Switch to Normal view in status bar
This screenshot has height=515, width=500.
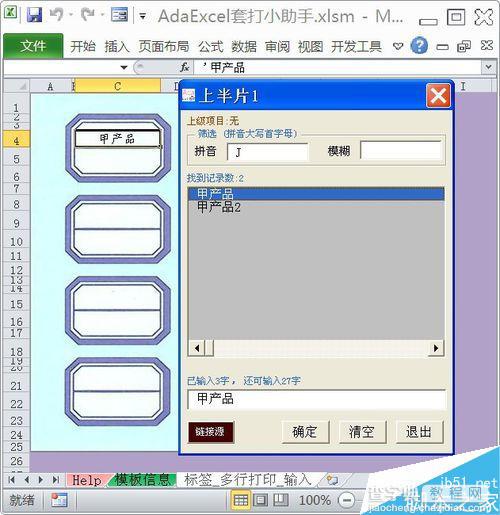tap(241, 500)
